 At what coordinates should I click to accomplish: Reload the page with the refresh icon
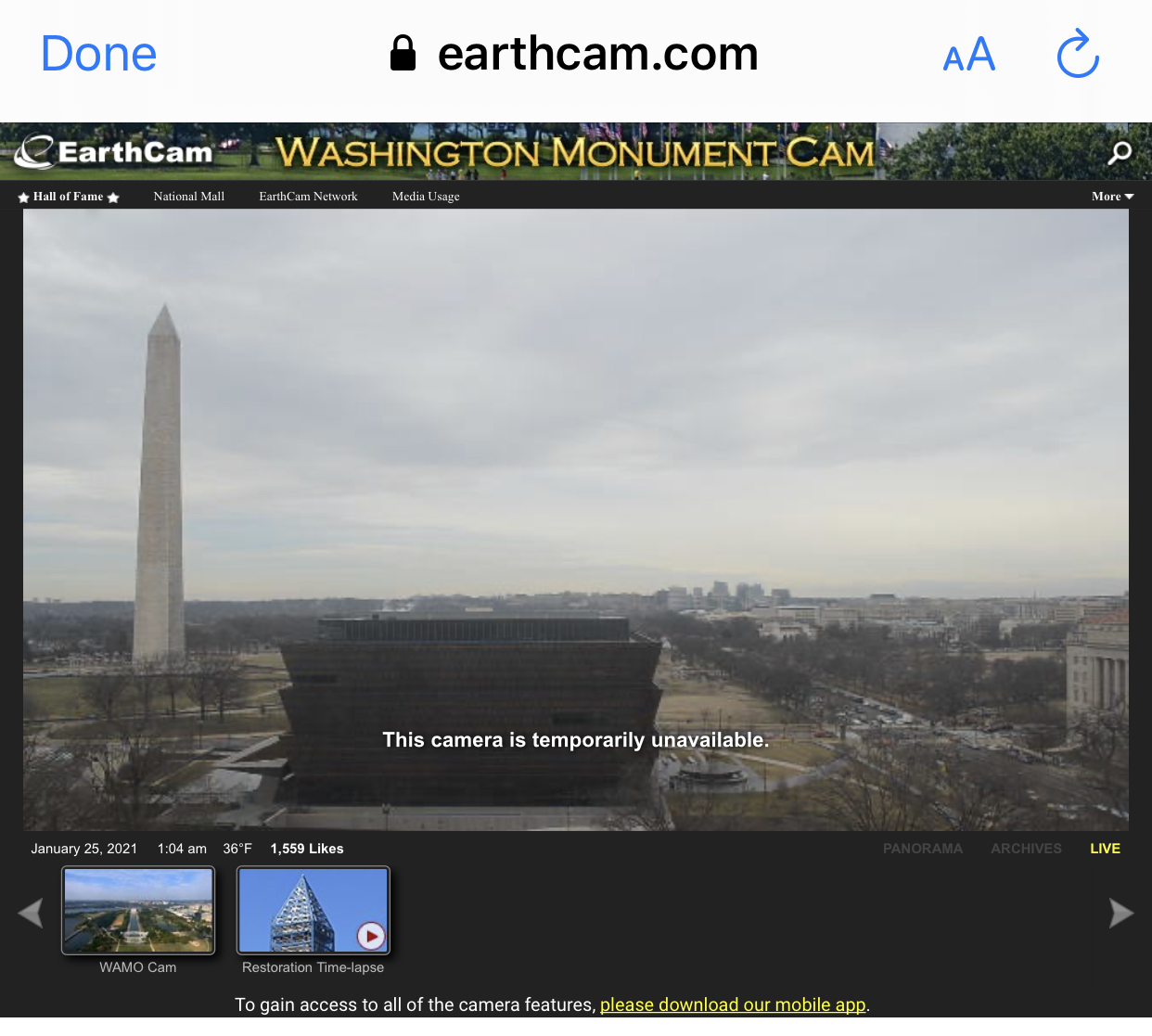tap(1078, 53)
